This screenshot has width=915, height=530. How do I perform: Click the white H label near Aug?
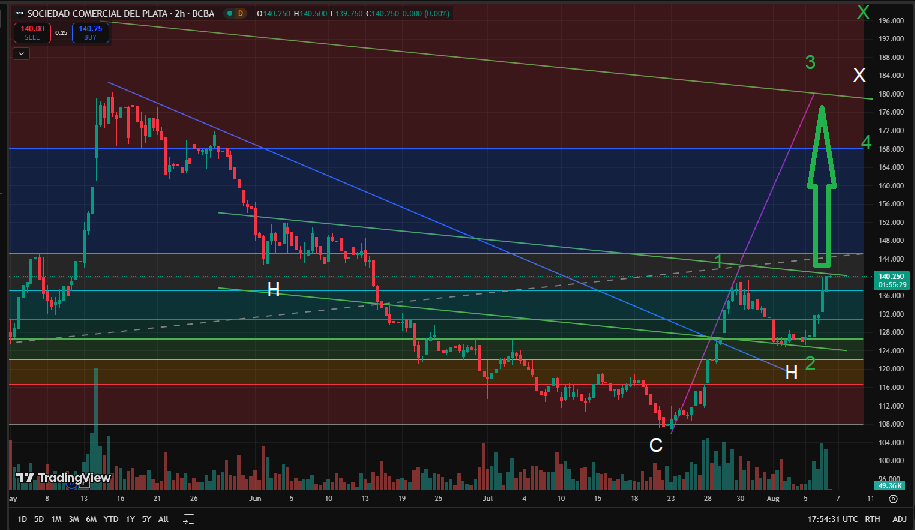[791, 372]
